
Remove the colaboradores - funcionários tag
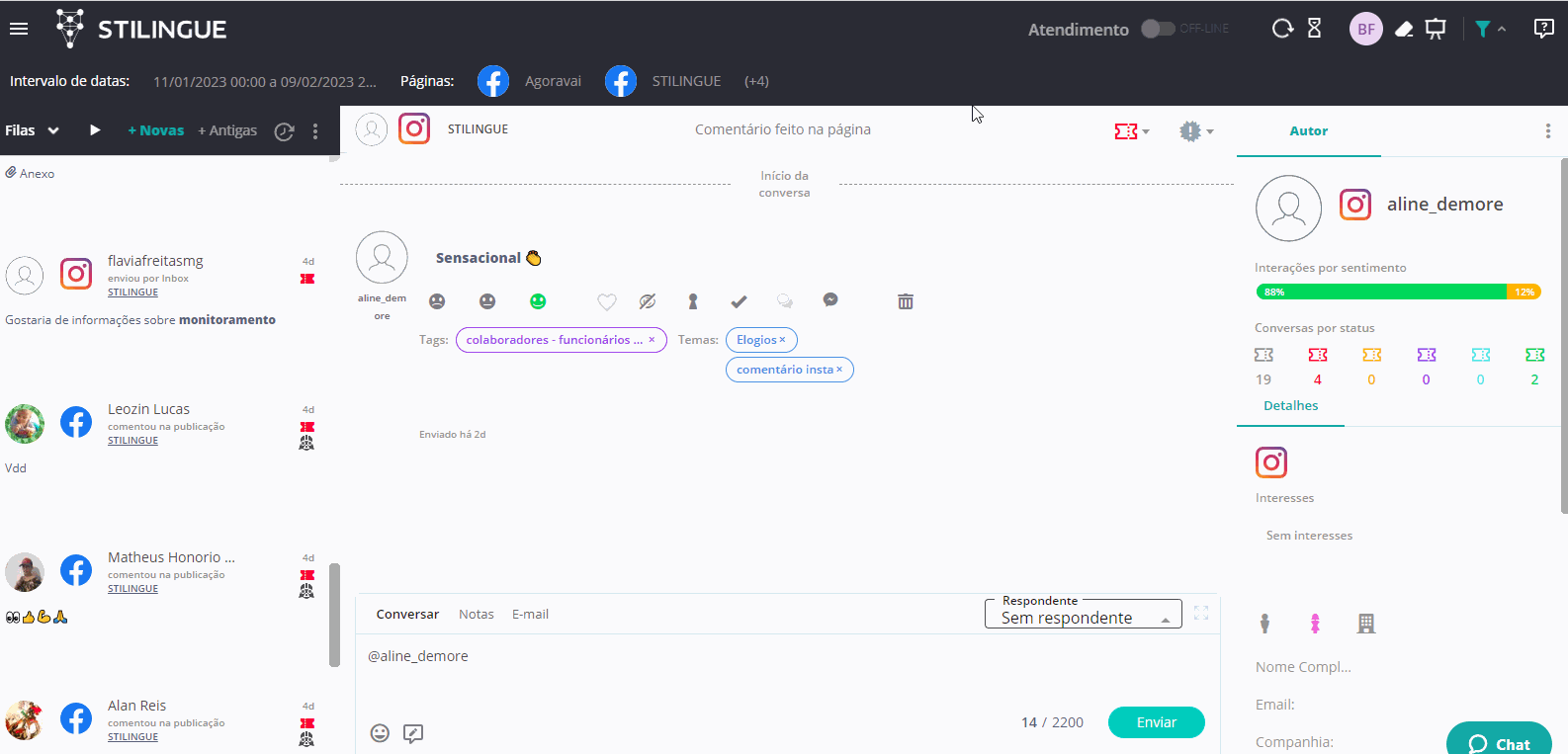pos(652,340)
